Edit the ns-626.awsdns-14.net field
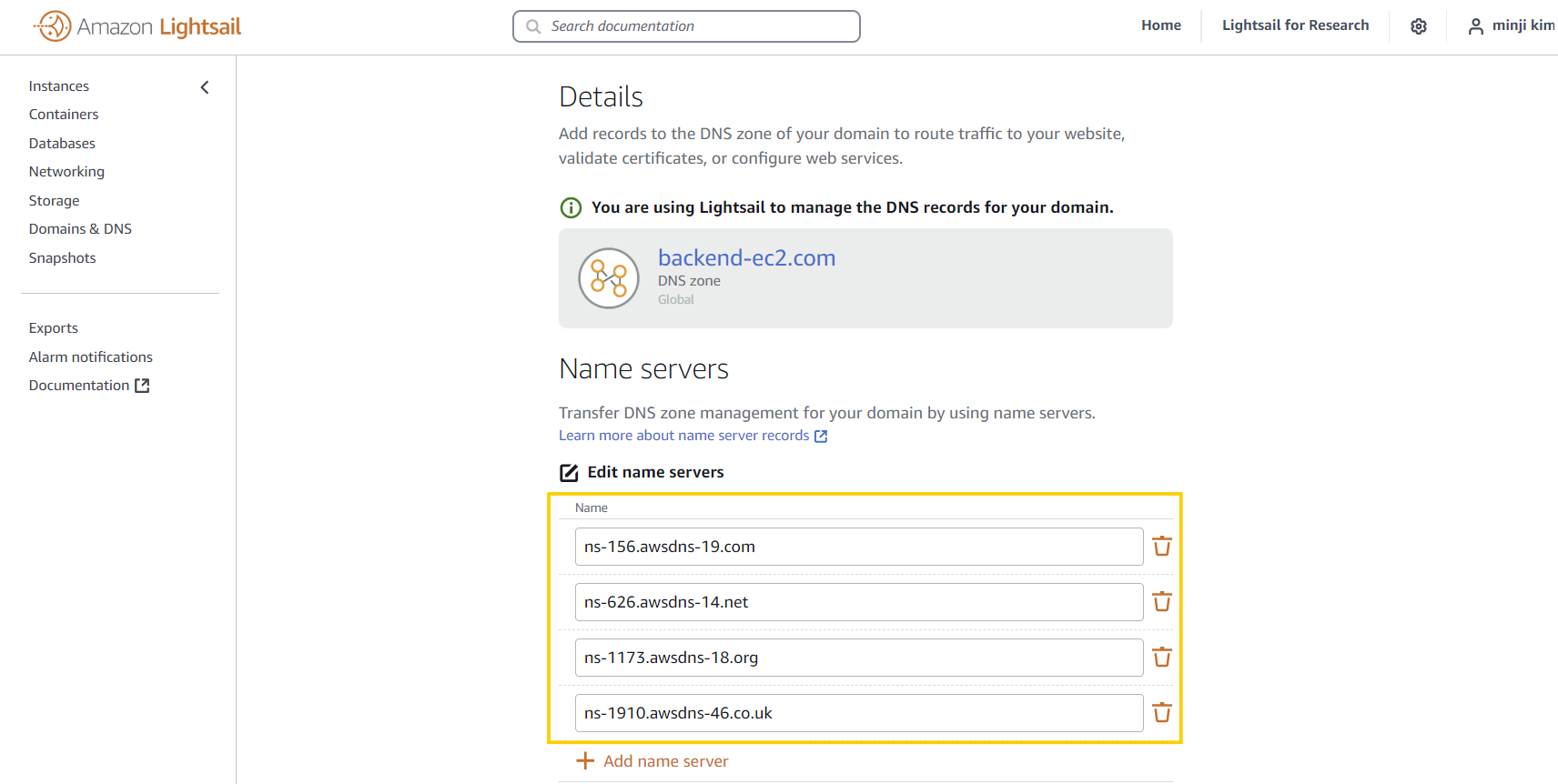Screen dimensions: 1558x784 coord(859,602)
